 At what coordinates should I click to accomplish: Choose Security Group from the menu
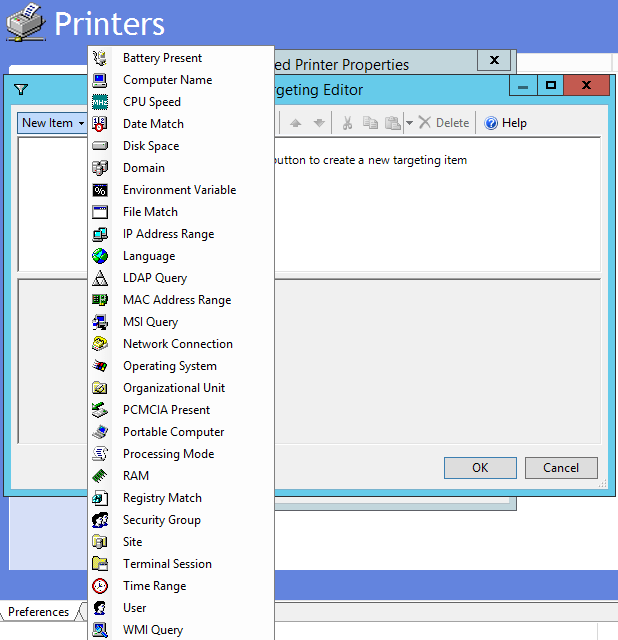(x=161, y=520)
